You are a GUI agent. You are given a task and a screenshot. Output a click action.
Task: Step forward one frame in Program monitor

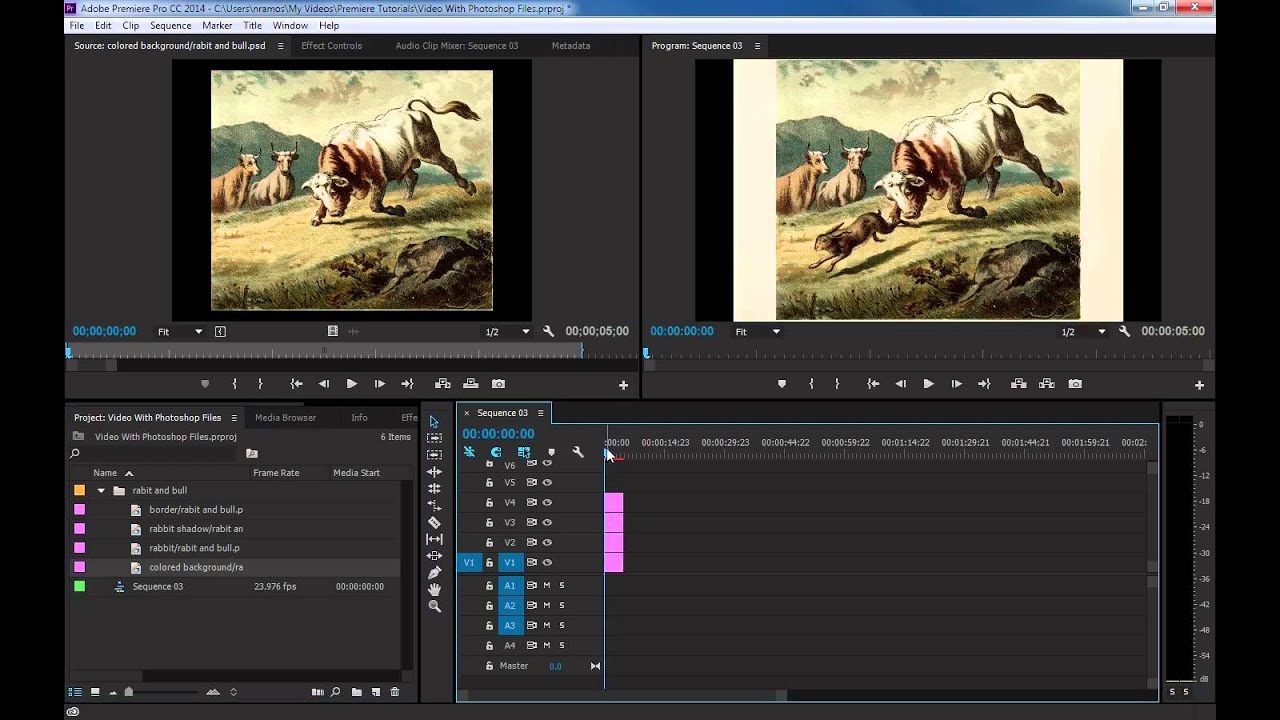click(956, 384)
